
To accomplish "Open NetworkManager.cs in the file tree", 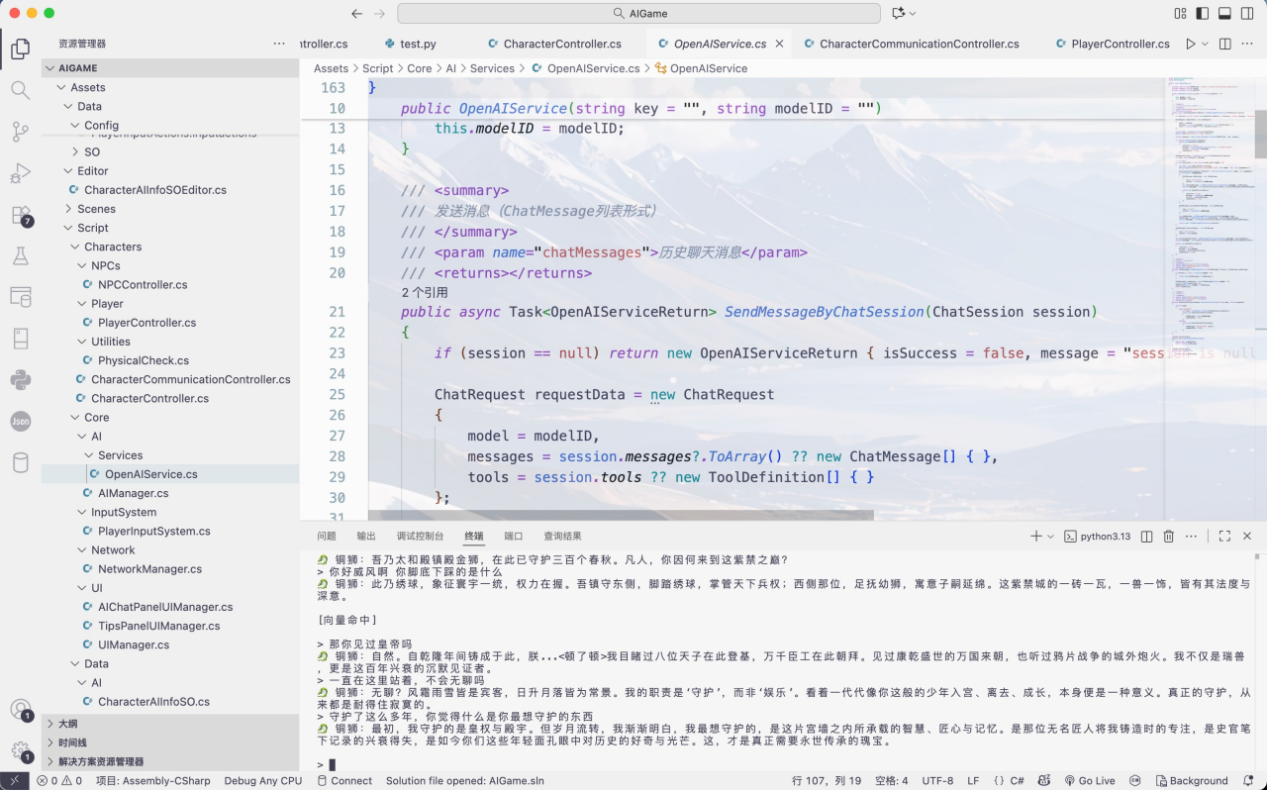I will (149, 569).
